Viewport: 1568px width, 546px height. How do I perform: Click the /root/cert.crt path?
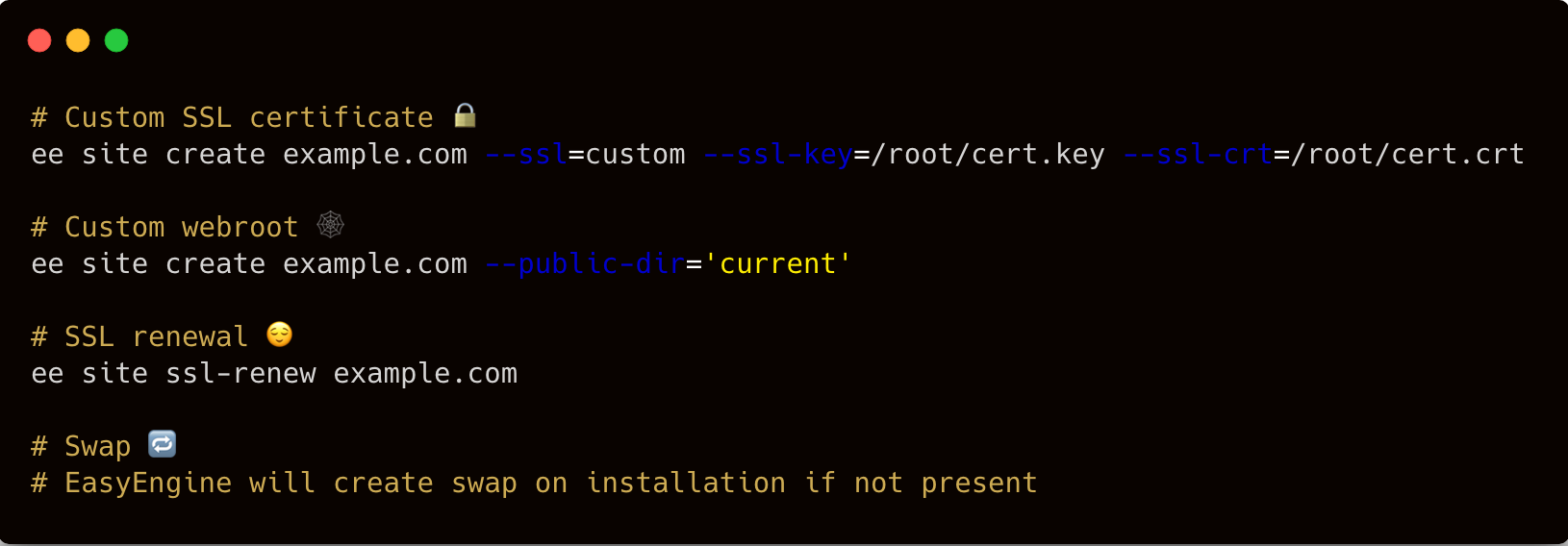1408,155
